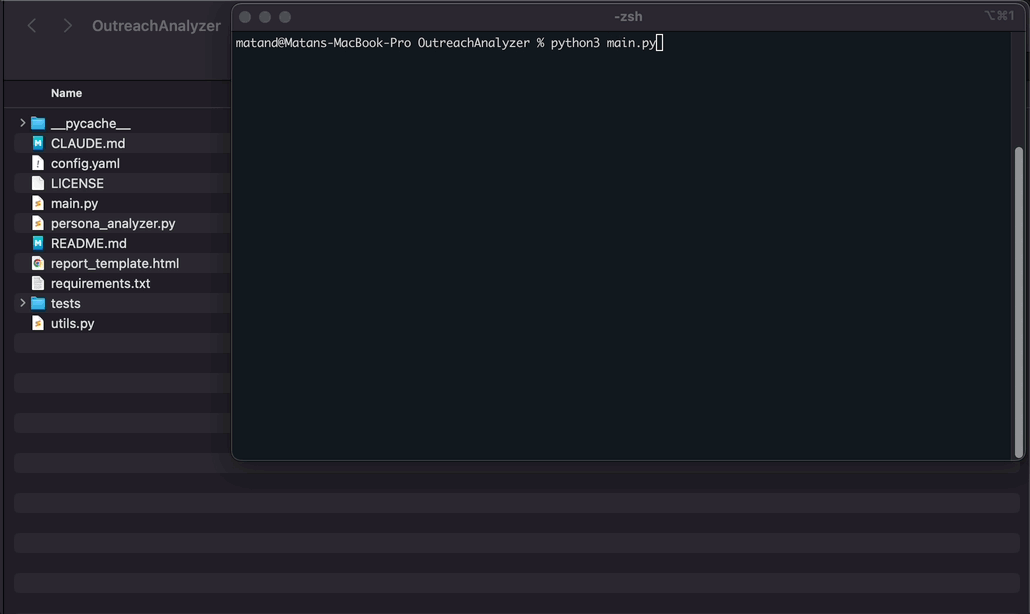The image size is (1030, 614).
Task: Select the report_template.html file name
Action: pyautogui.click(x=115, y=263)
